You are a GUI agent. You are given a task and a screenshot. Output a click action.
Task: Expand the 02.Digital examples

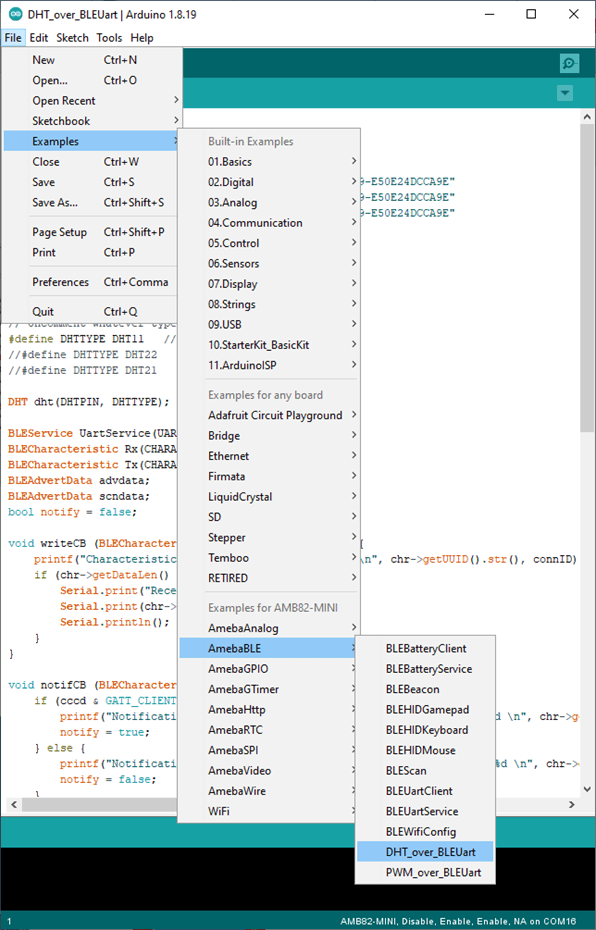pyautogui.click(x=269, y=182)
